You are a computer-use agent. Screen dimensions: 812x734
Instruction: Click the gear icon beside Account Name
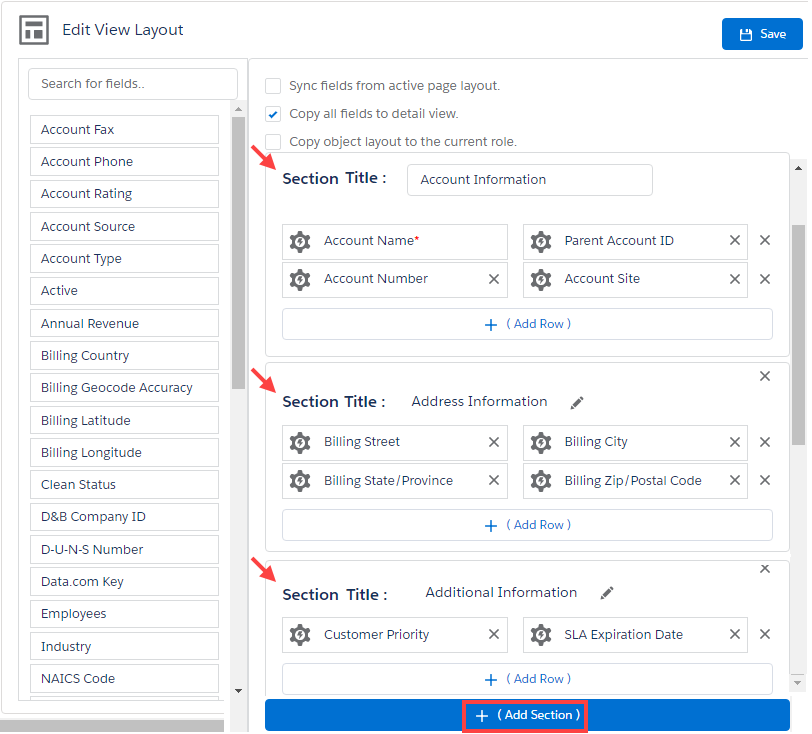coord(299,241)
